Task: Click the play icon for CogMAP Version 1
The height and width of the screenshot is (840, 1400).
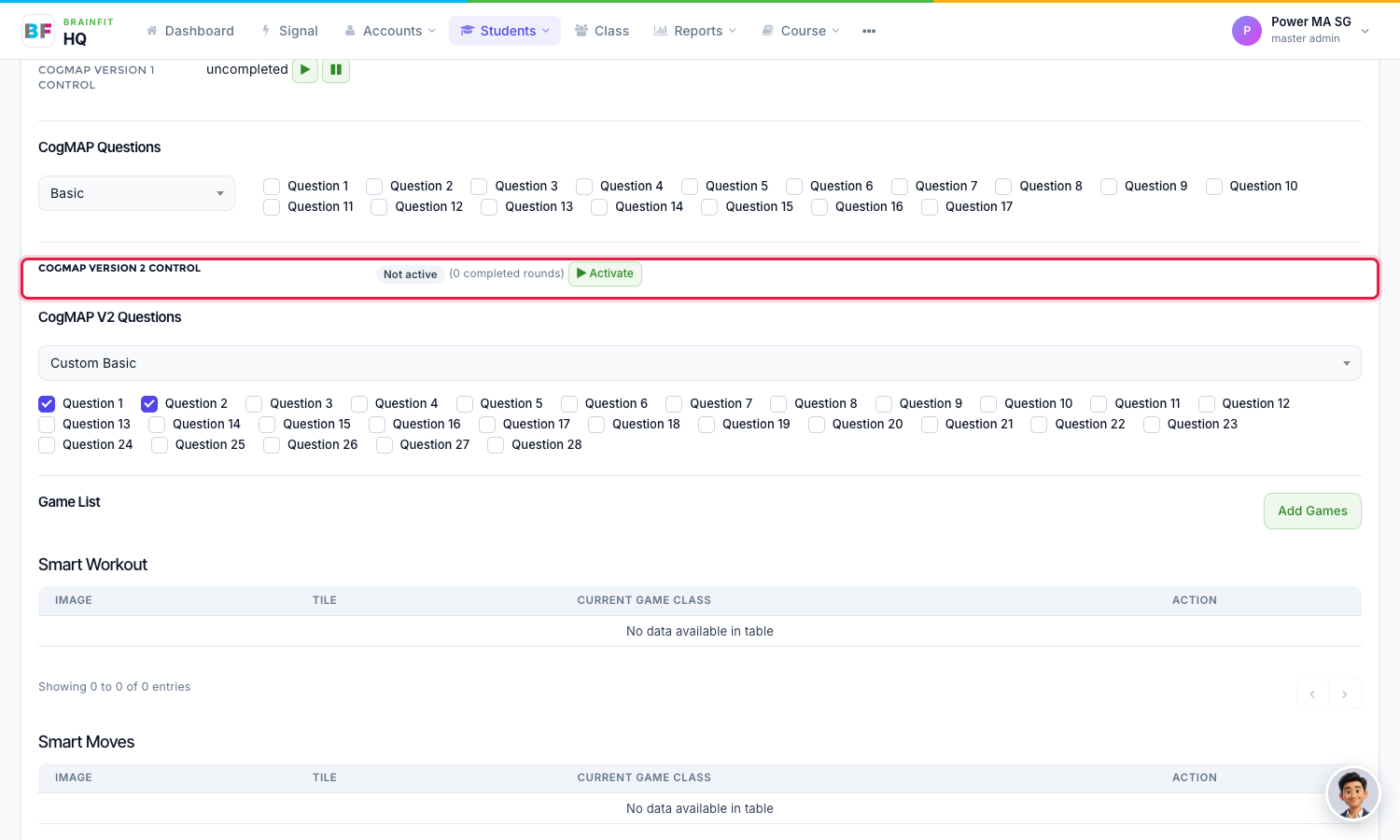Action: pyautogui.click(x=305, y=70)
